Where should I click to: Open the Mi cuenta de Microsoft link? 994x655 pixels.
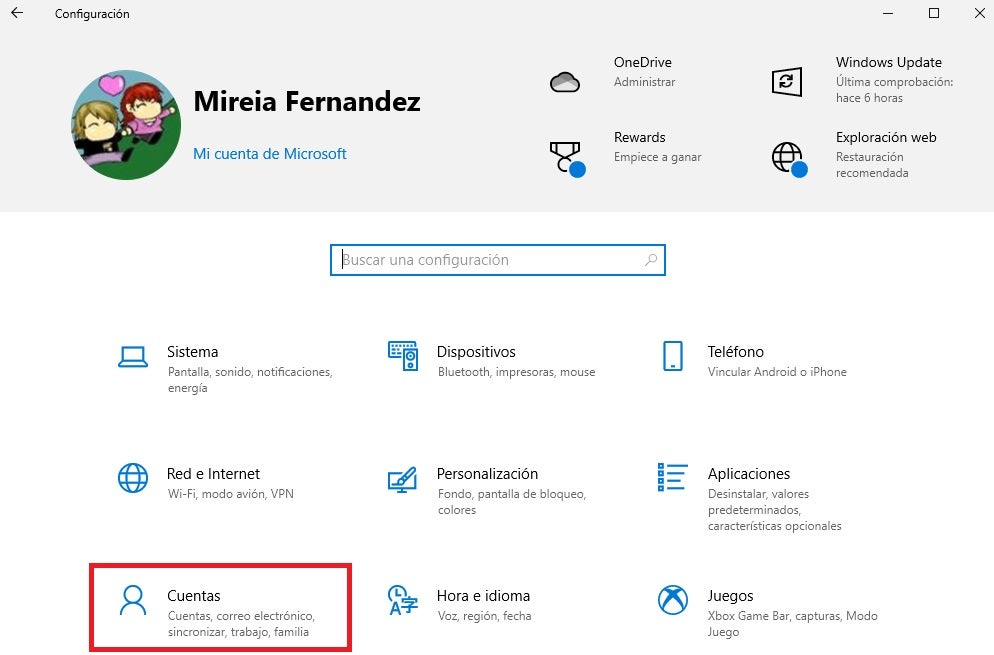point(270,154)
